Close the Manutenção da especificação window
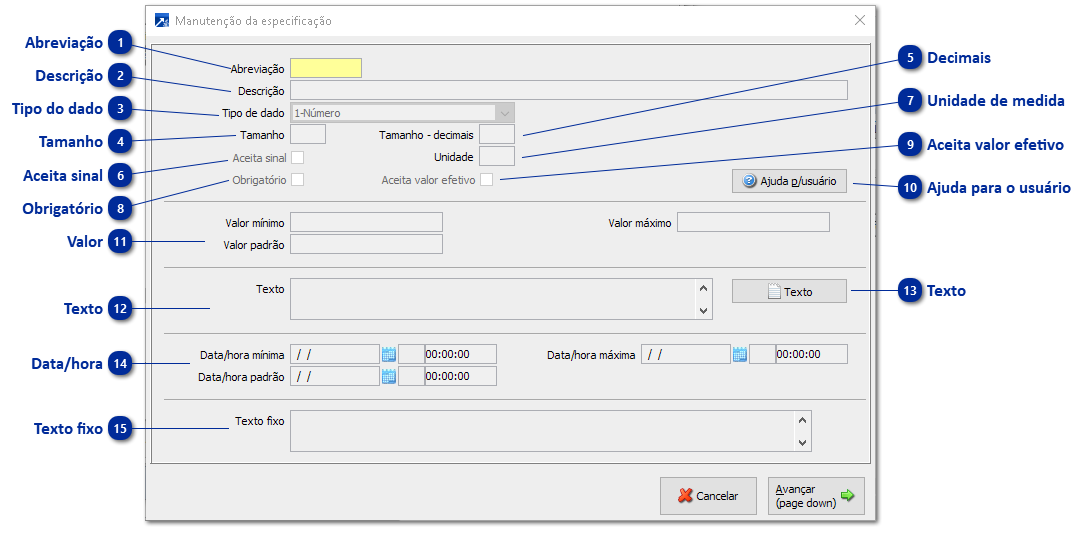Image resolution: width=1087 pixels, height=537 pixels. pyautogui.click(x=860, y=21)
